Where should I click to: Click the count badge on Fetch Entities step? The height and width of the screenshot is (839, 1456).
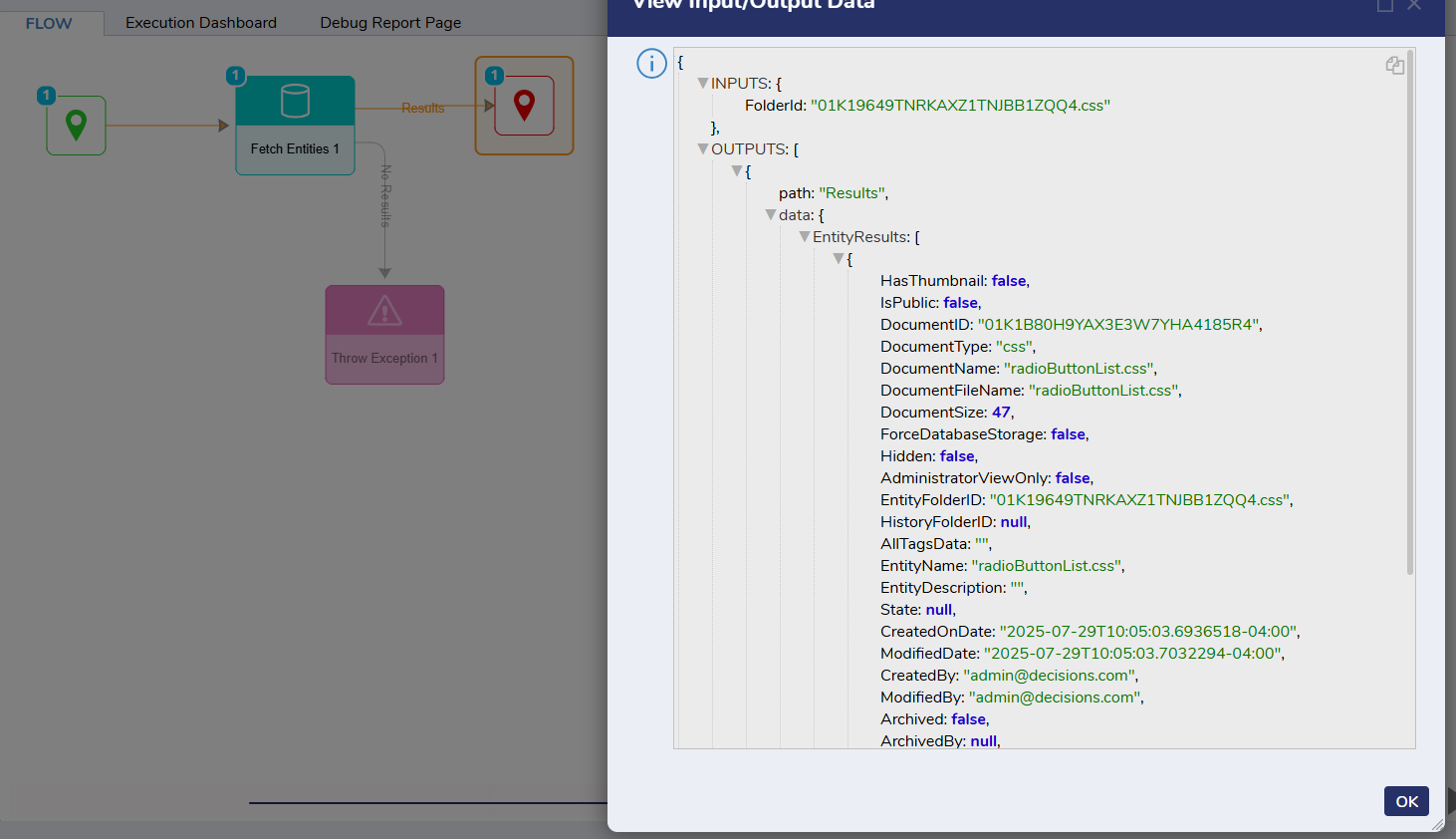[x=235, y=76]
